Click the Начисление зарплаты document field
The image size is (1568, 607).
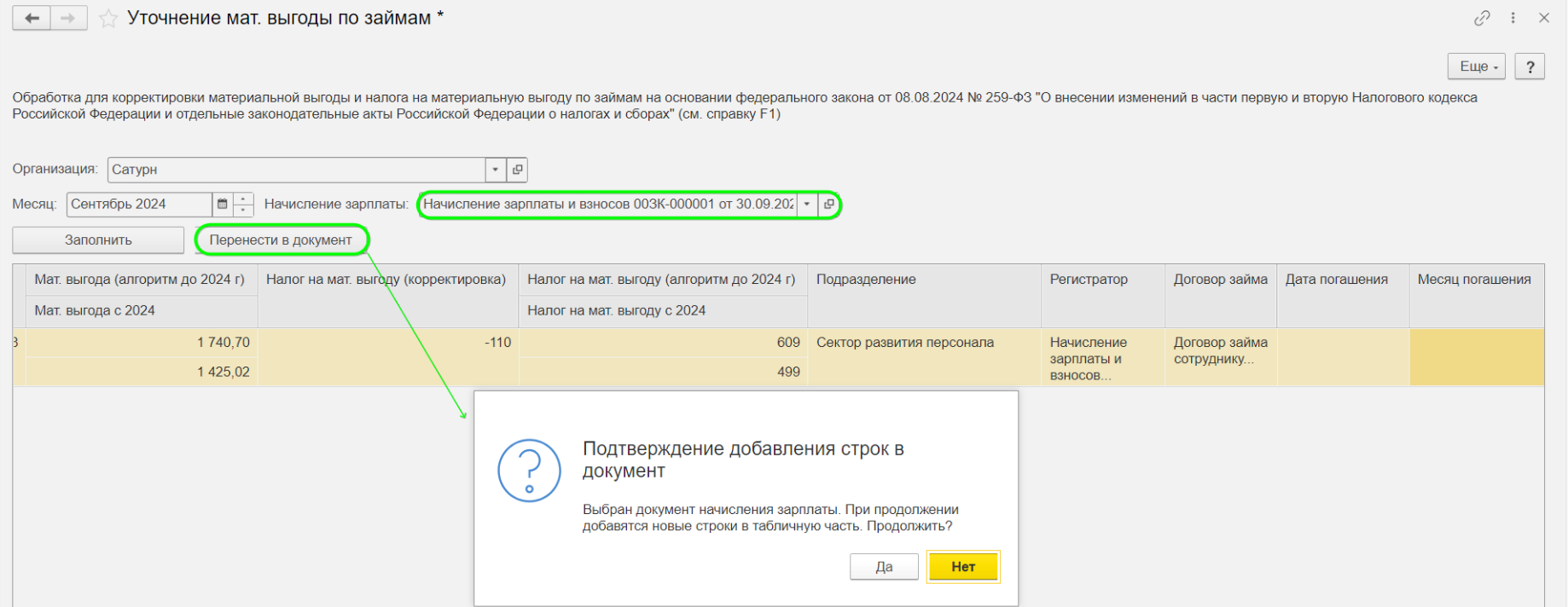[608, 205]
